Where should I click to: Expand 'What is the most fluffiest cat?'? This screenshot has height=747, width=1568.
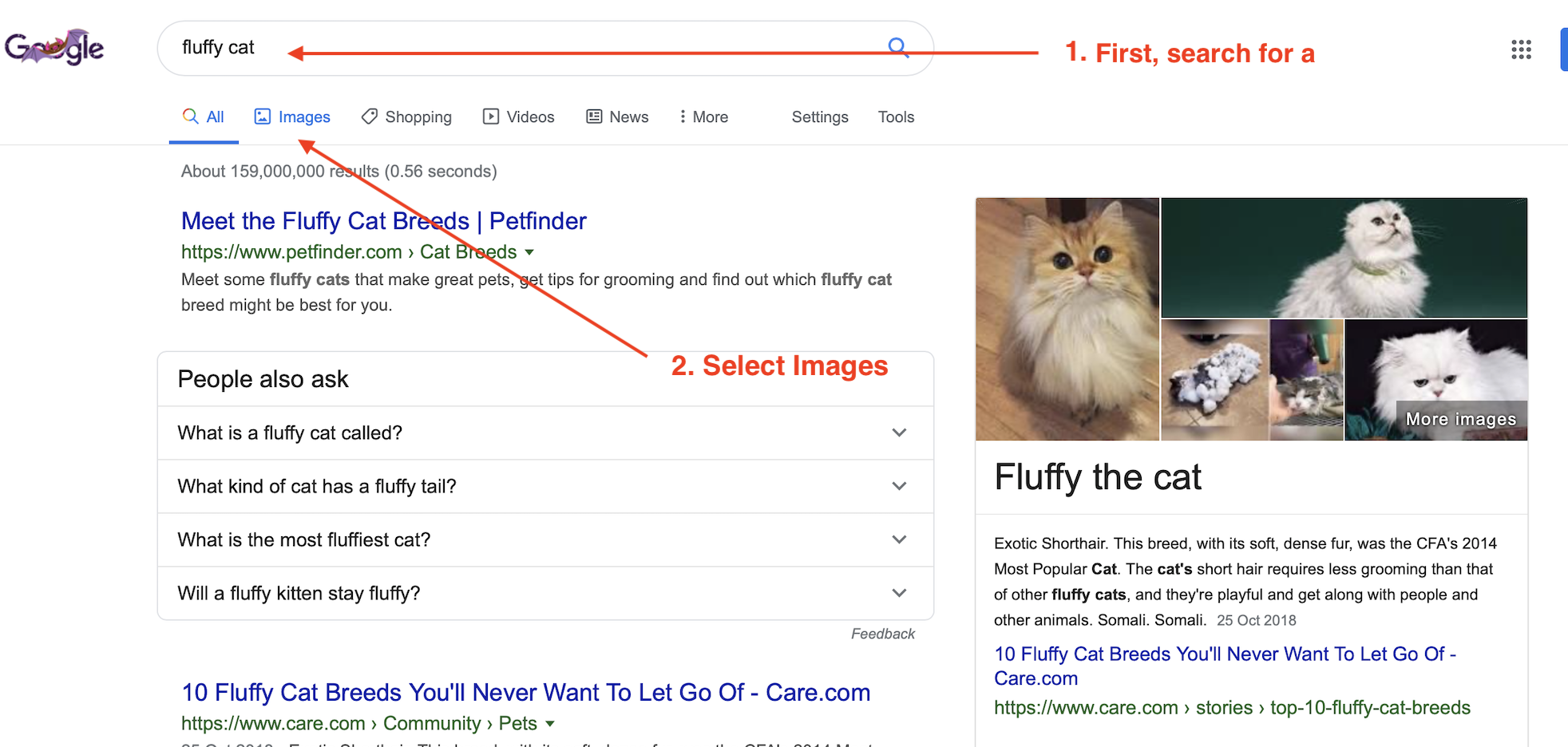click(x=545, y=539)
